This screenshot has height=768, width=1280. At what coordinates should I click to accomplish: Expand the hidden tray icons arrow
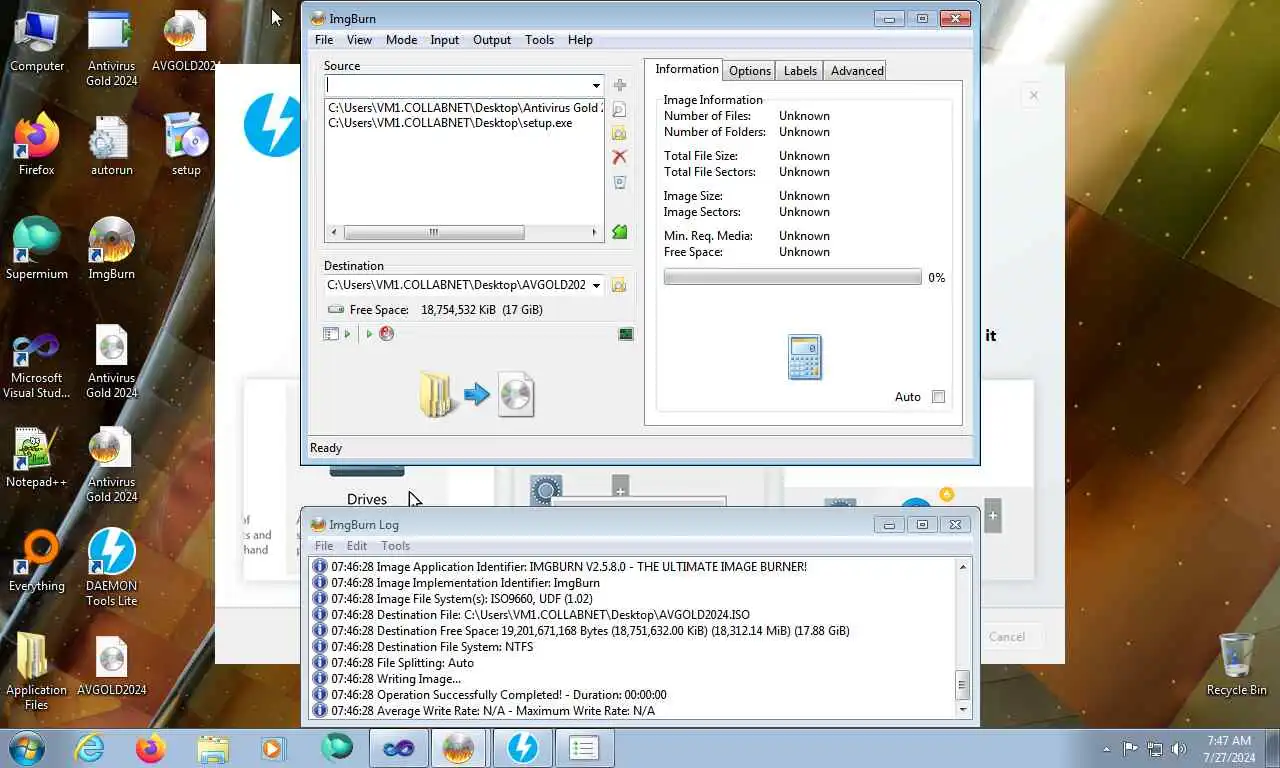[1106, 748]
